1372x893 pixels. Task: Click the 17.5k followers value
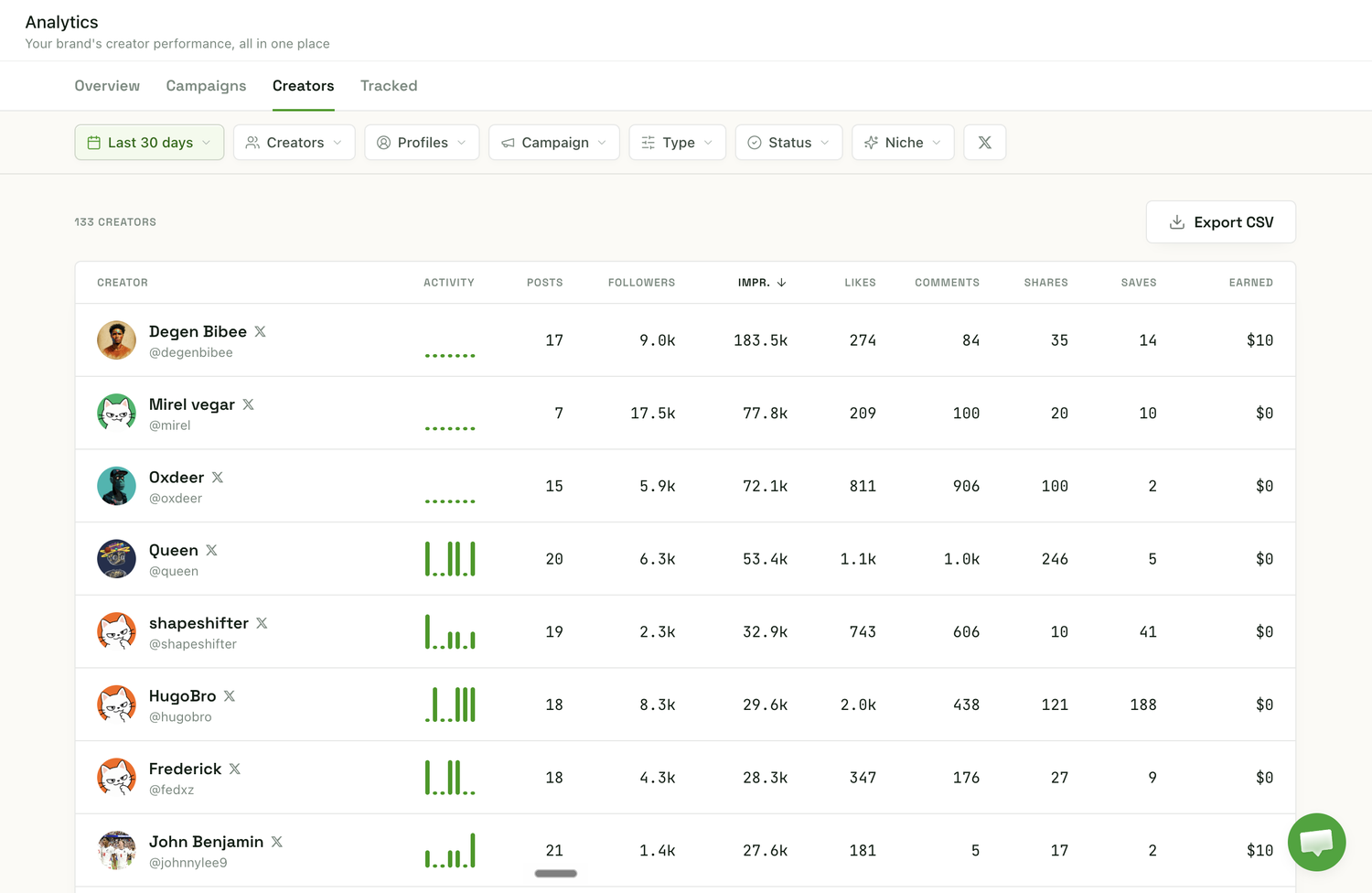point(652,414)
